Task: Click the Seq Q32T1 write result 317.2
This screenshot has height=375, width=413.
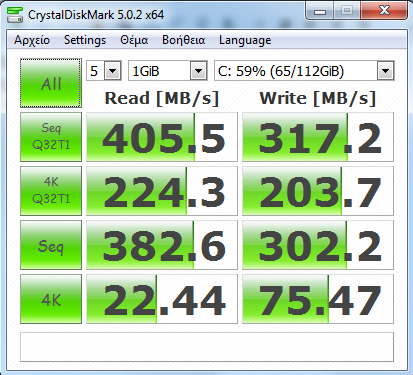Action: 318,137
